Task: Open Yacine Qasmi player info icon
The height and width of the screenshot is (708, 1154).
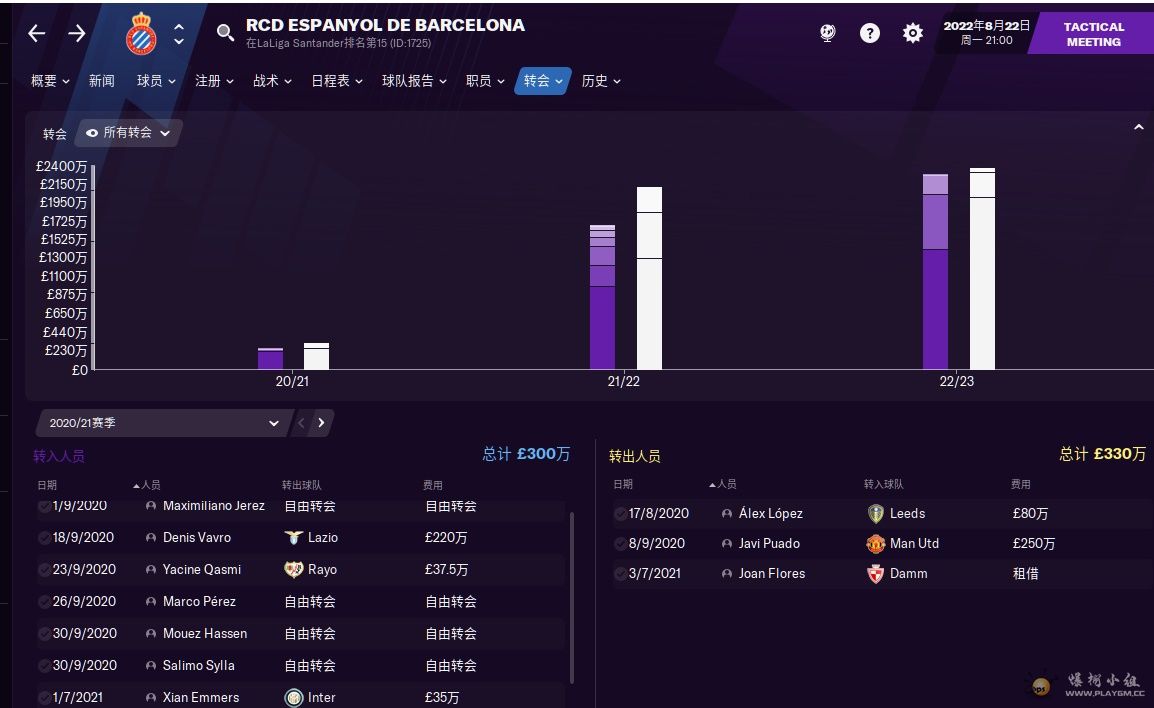Action: tap(151, 570)
